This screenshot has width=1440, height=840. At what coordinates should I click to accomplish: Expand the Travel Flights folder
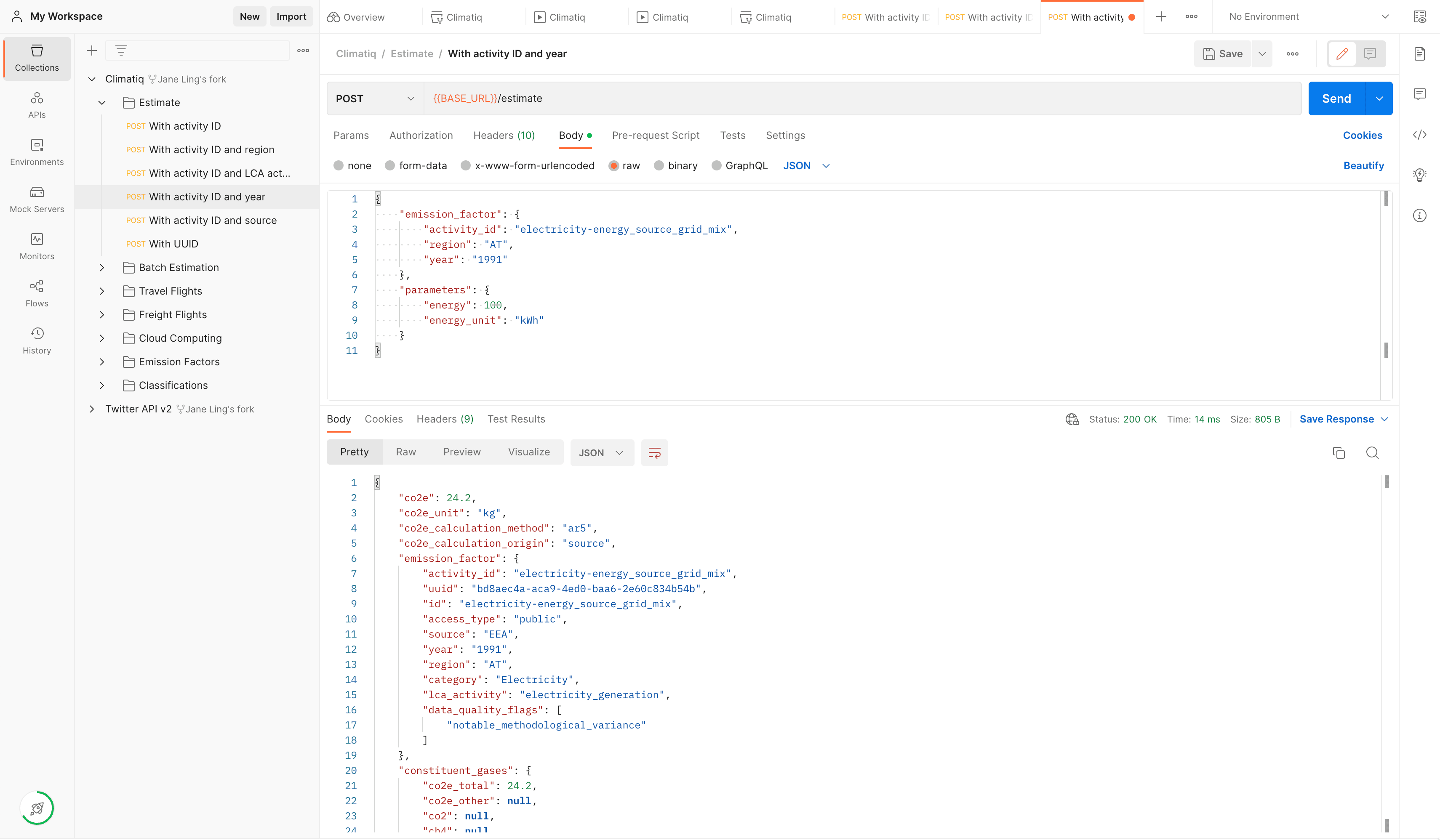tap(102, 291)
